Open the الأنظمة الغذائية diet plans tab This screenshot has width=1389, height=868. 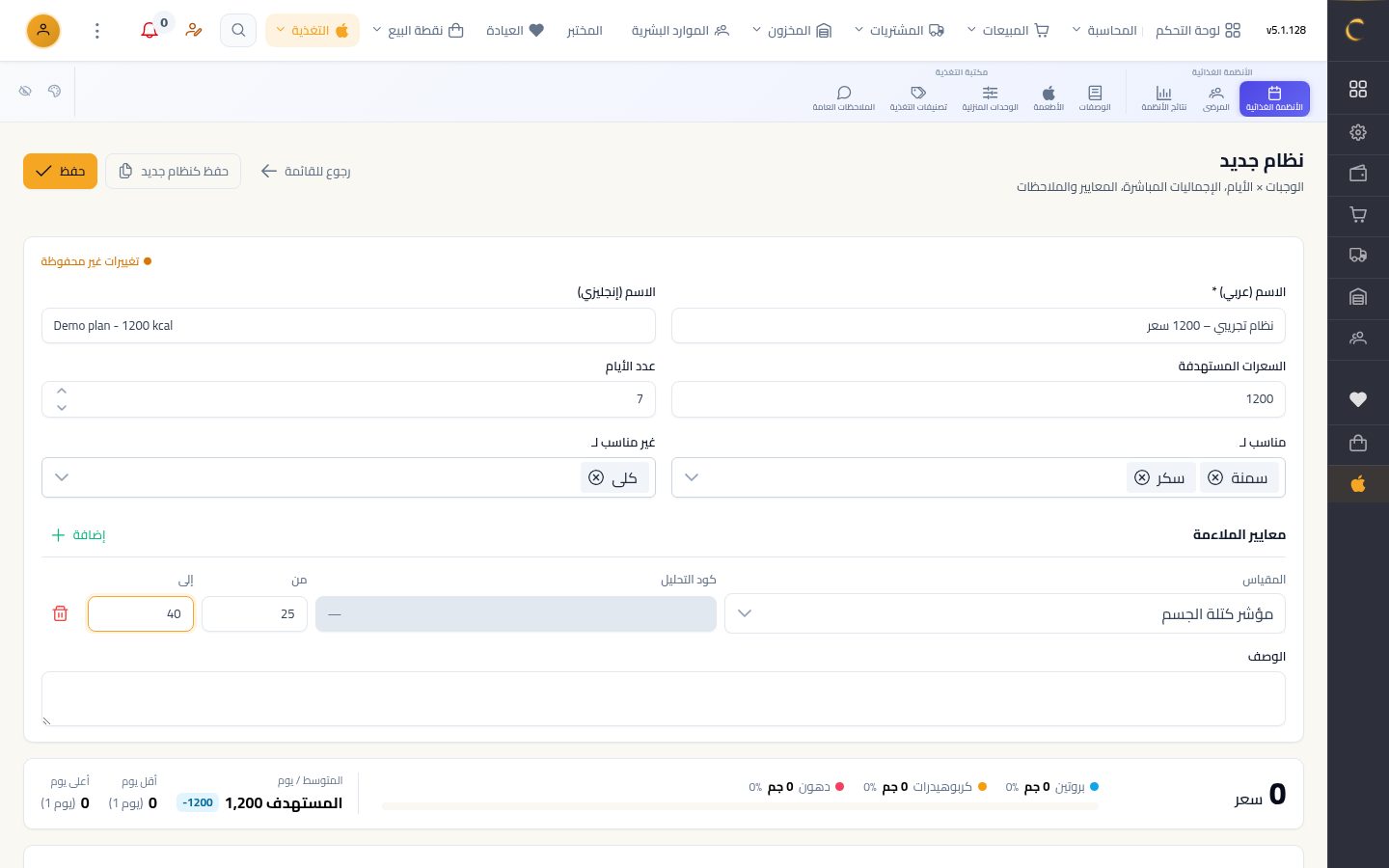click(x=1274, y=98)
